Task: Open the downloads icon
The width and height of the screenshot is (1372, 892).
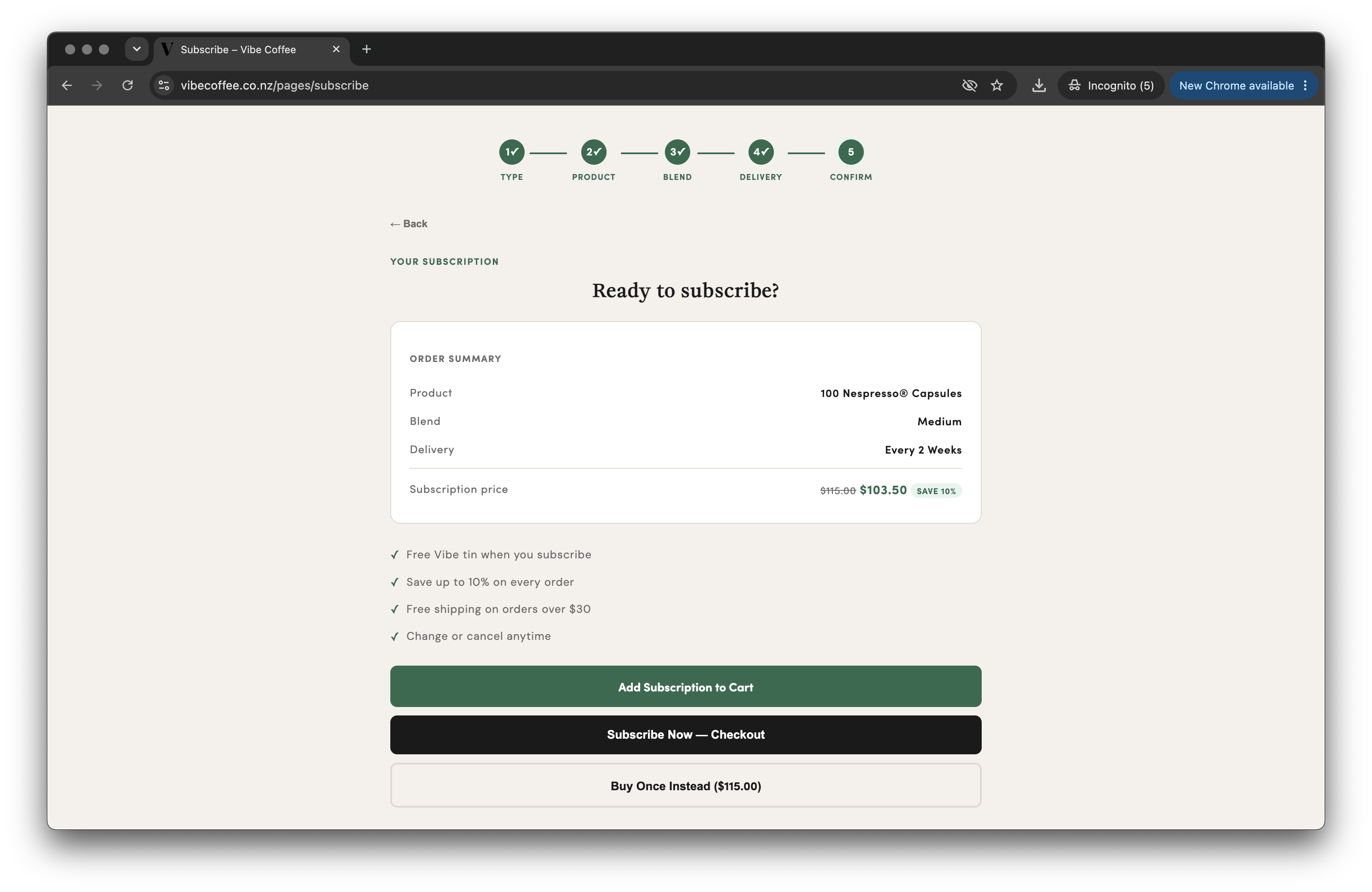Action: pyautogui.click(x=1039, y=85)
